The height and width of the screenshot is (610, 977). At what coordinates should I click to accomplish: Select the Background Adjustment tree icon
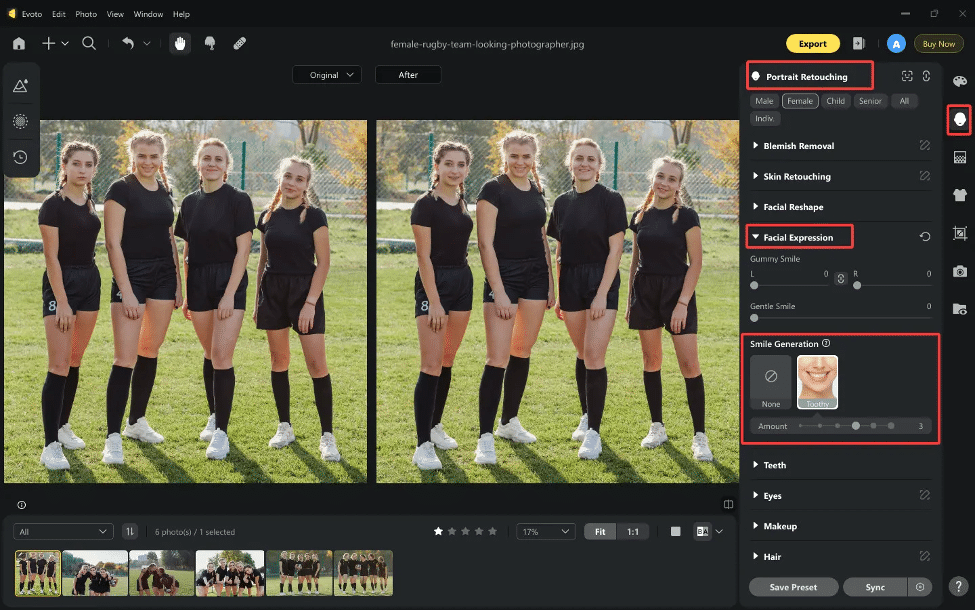[x=959, y=157]
